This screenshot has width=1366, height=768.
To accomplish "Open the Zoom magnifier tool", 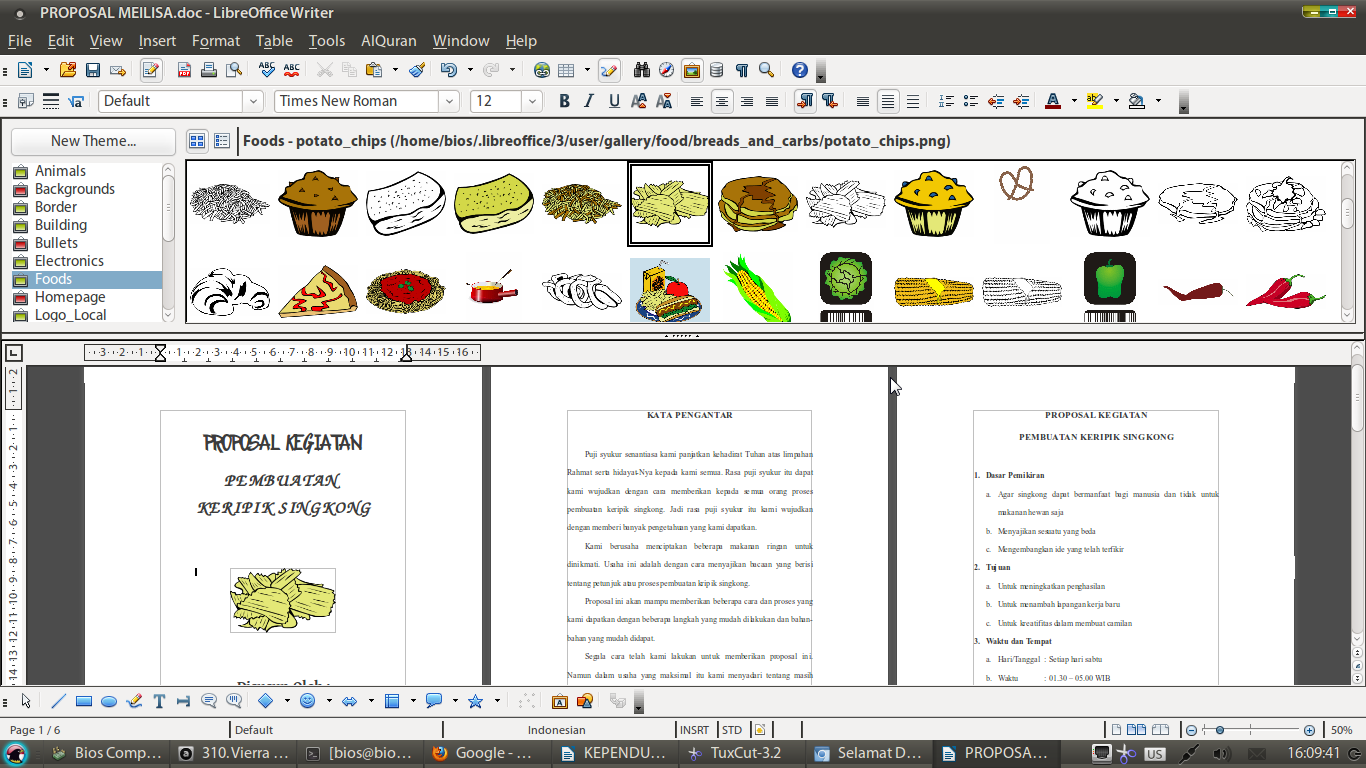I will [767, 70].
